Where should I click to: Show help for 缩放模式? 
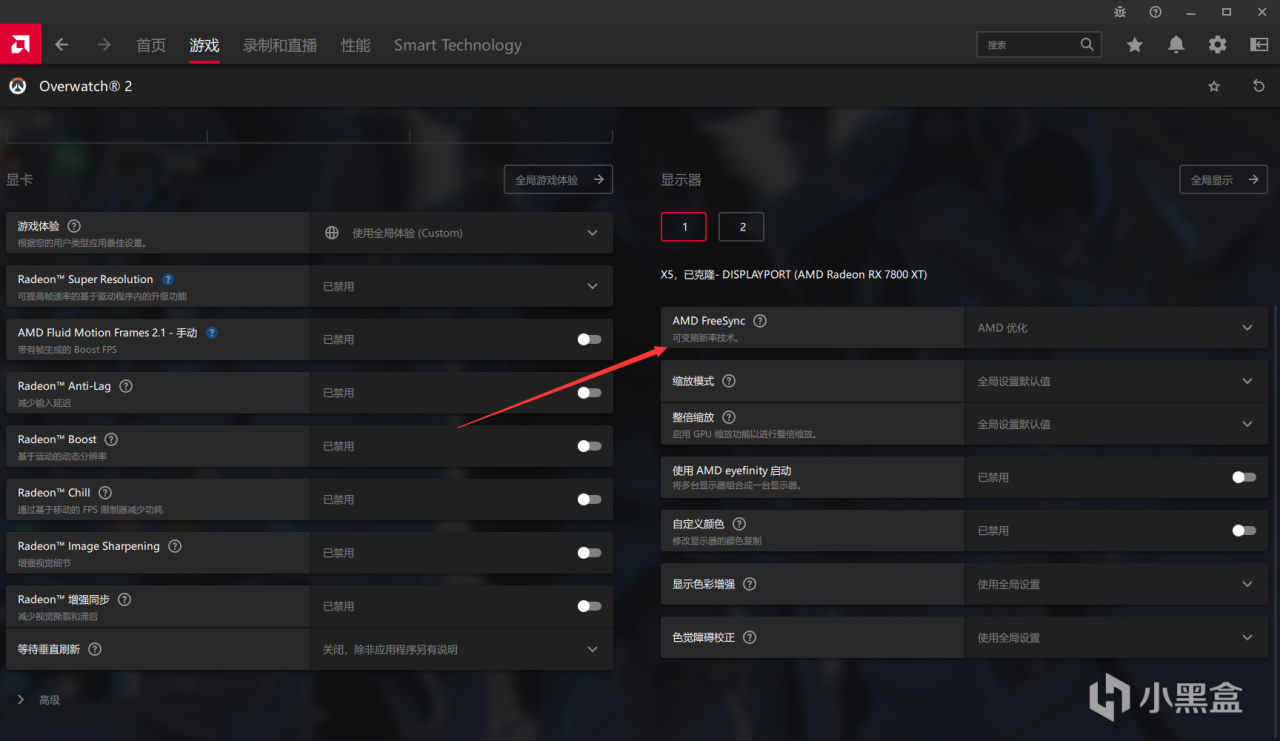(x=729, y=381)
